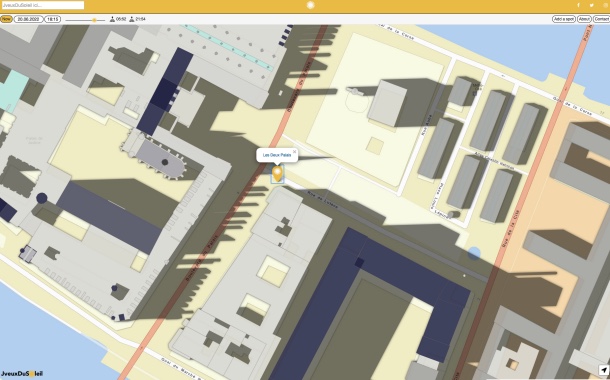Click the geolocation arrow icon

603,370
